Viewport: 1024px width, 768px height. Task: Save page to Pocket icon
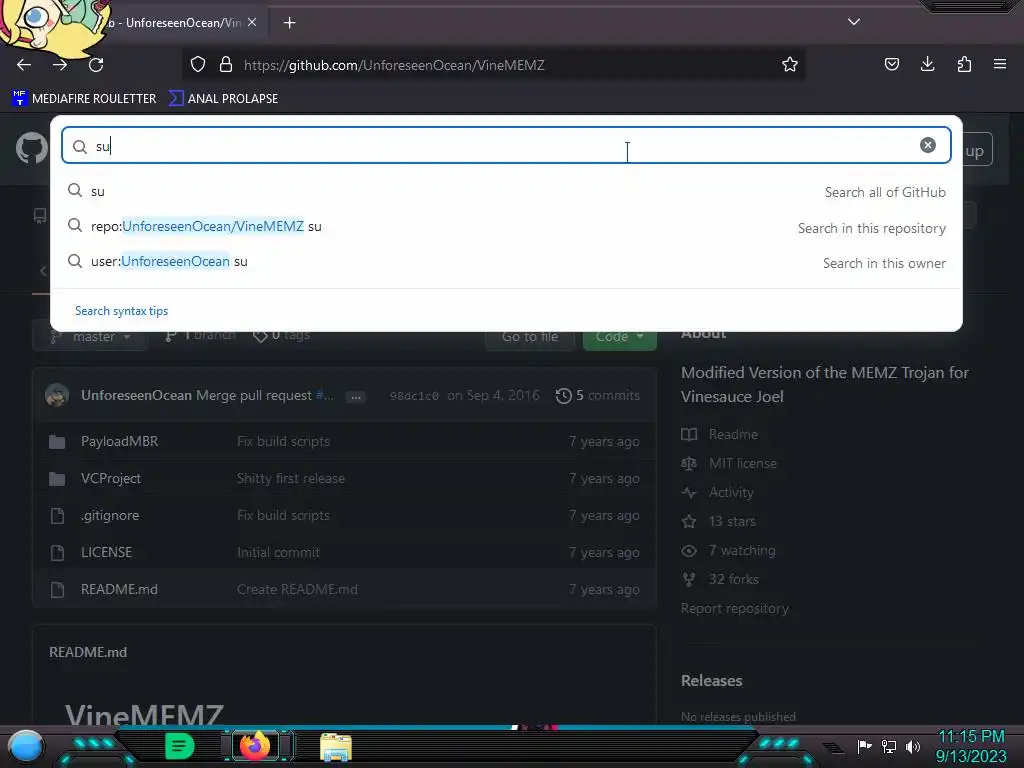(x=892, y=64)
